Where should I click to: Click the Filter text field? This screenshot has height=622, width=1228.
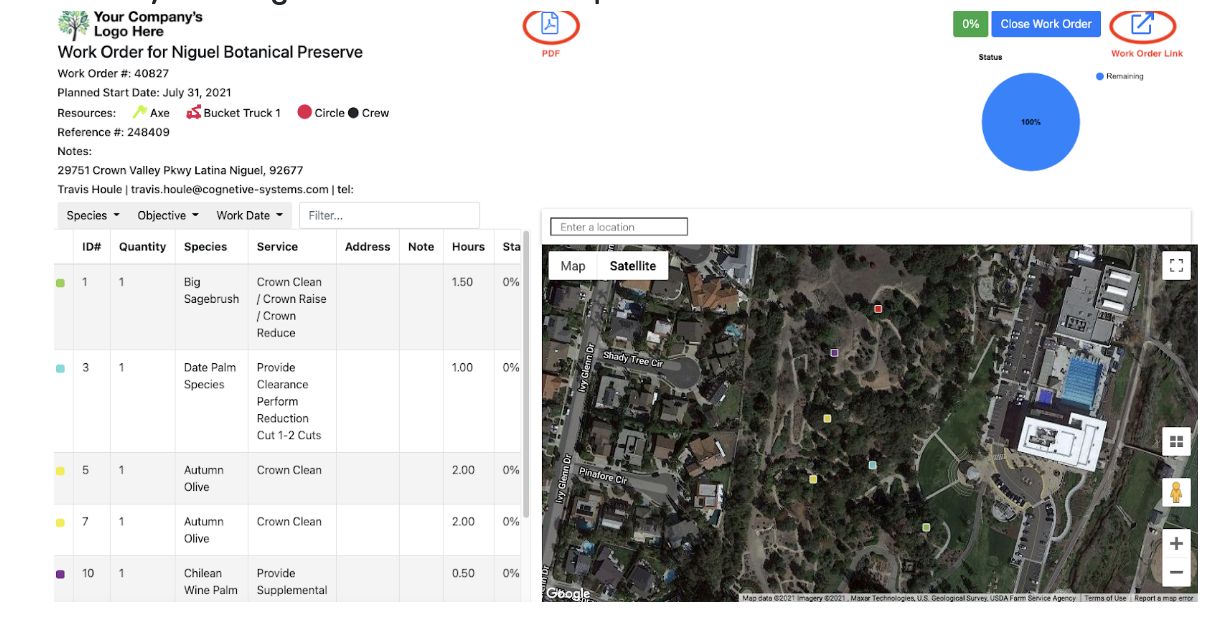(x=389, y=215)
